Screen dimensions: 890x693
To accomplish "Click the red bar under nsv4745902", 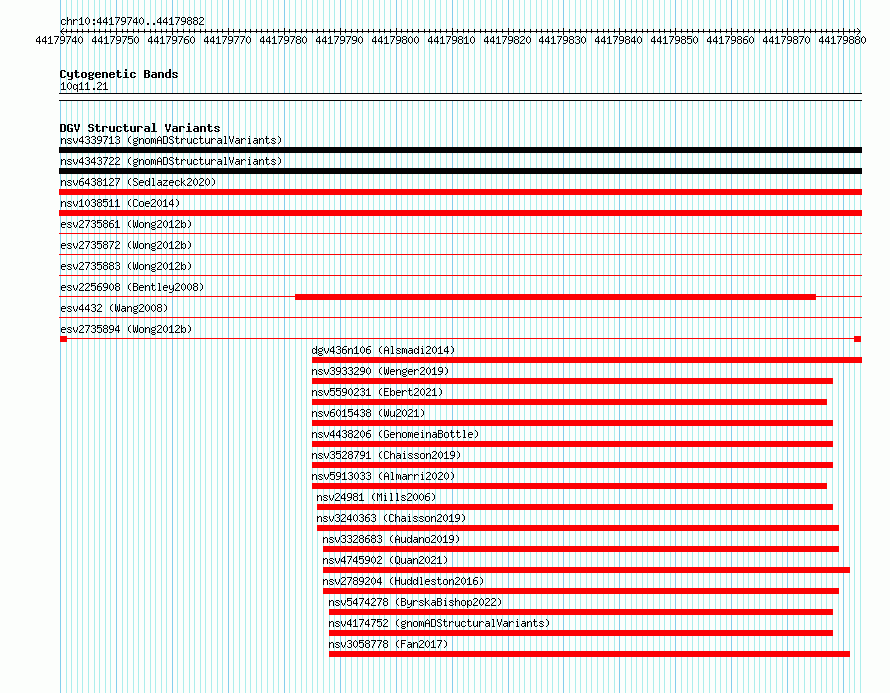I will tap(586, 570).
